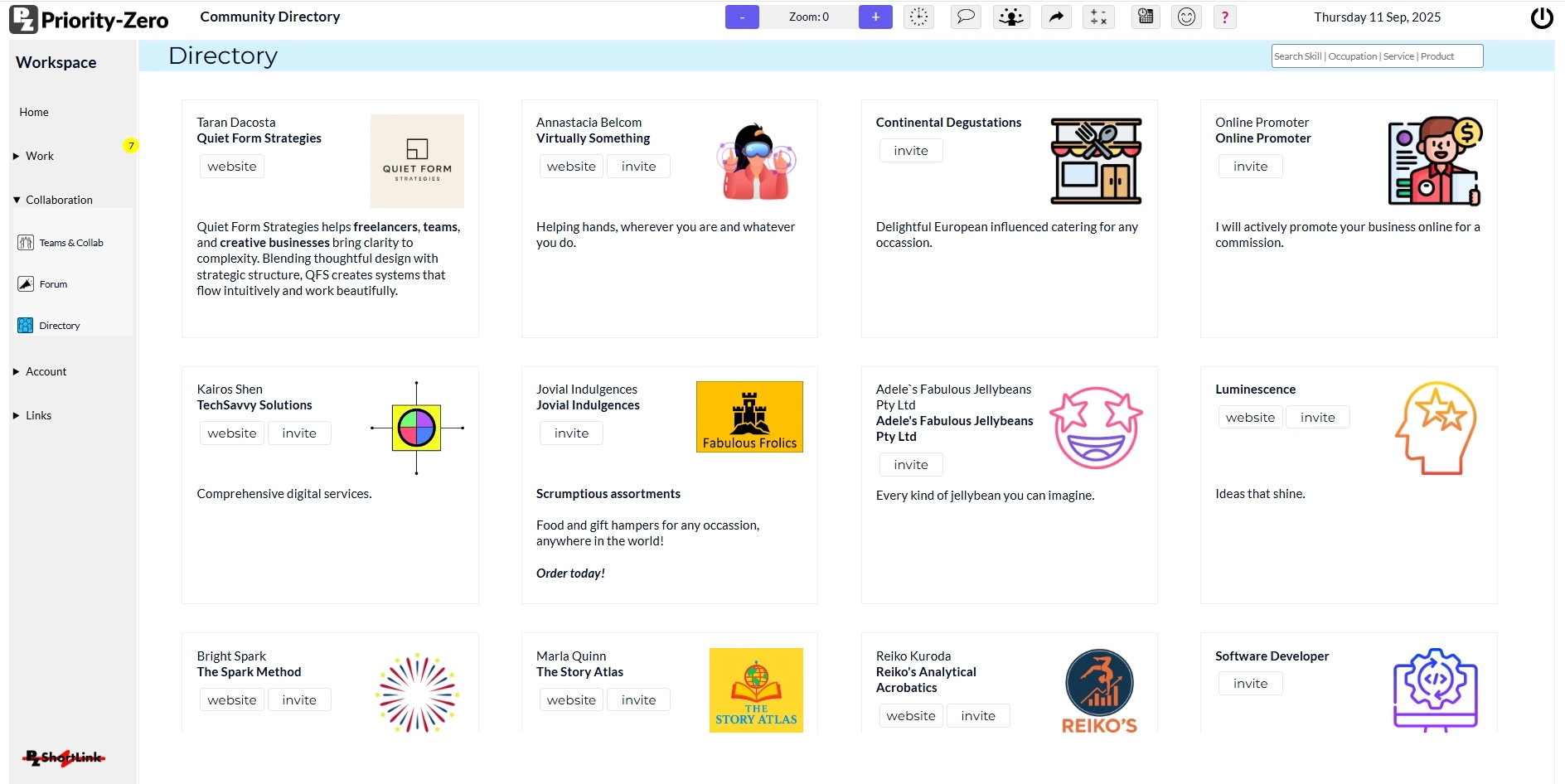Click the TechSavvy Solutions crosshair logo
This screenshot has height=784, width=1565.
417,428
